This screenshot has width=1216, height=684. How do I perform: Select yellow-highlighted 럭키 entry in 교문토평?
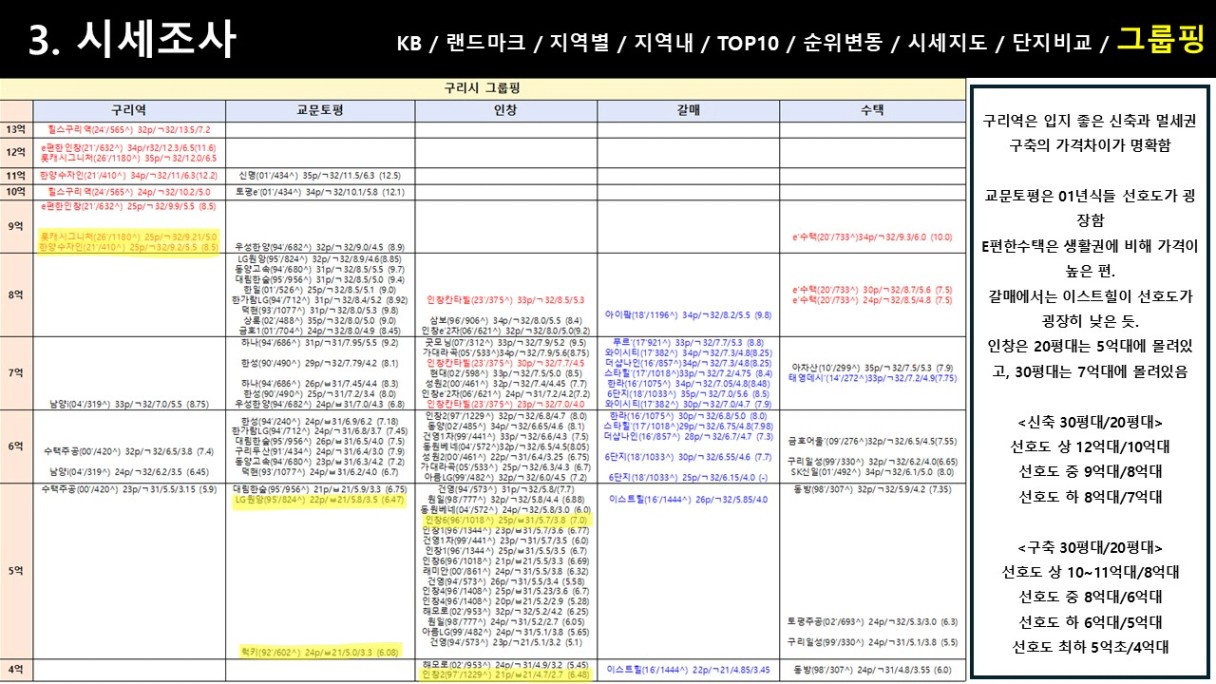click(x=319, y=651)
